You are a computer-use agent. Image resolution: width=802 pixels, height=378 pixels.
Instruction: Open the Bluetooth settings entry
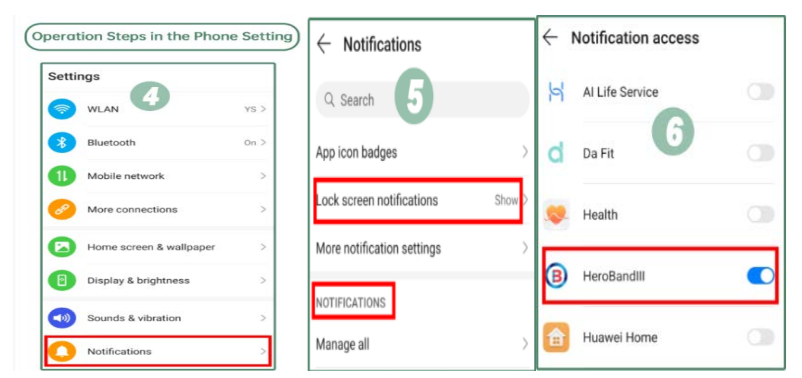(x=158, y=143)
